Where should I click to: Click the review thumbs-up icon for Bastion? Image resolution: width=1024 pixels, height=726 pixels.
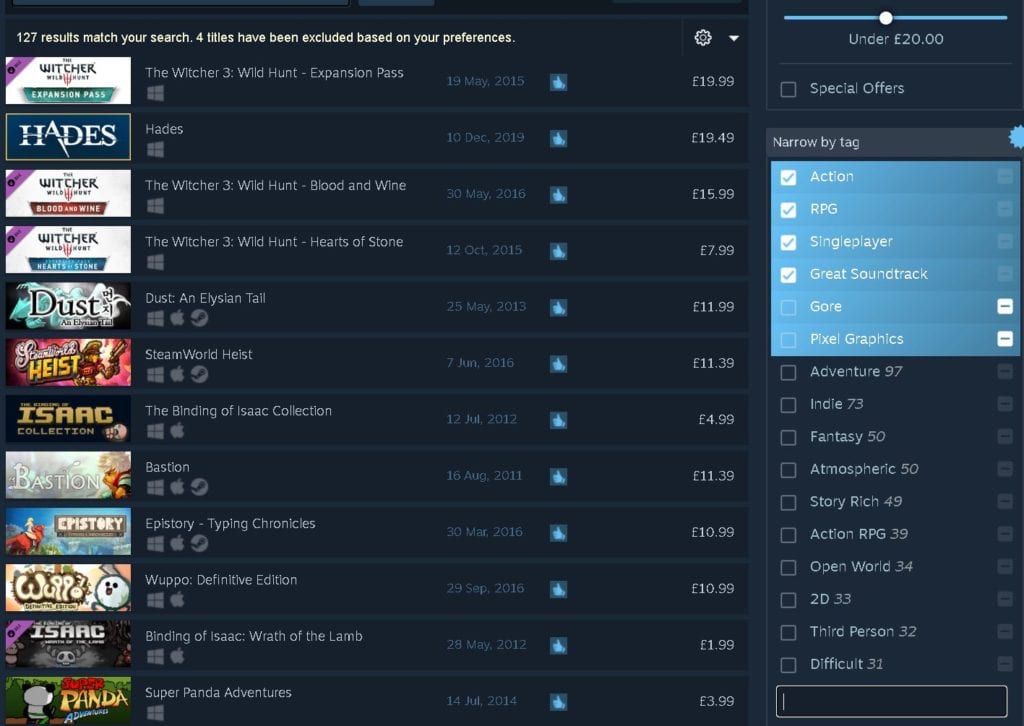(x=558, y=476)
